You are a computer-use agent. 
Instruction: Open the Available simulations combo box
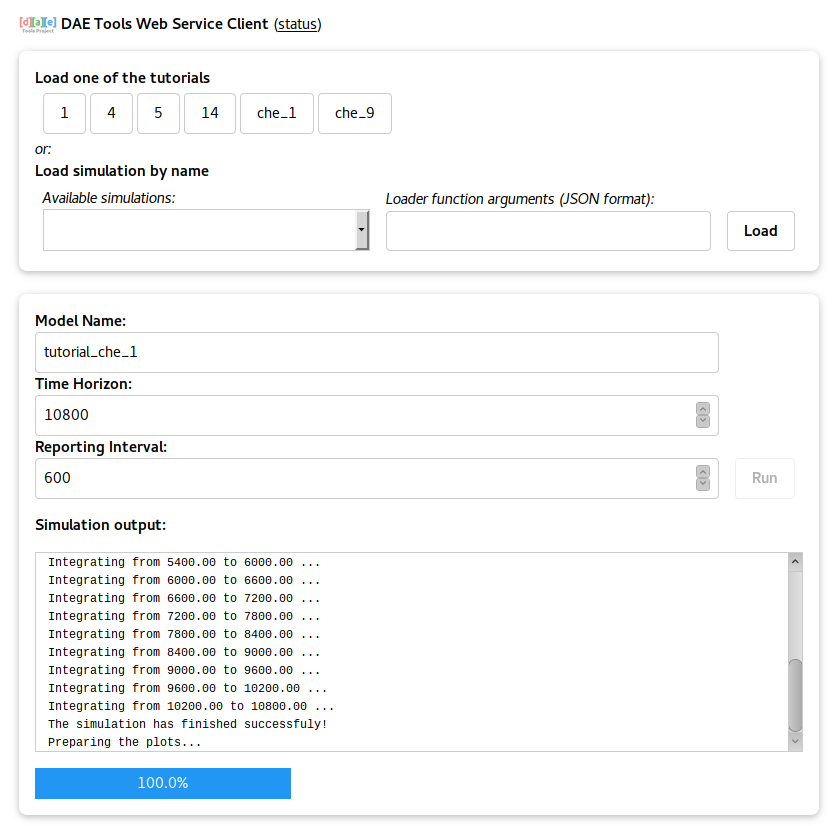pyautogui.click(x=206, y=230)
